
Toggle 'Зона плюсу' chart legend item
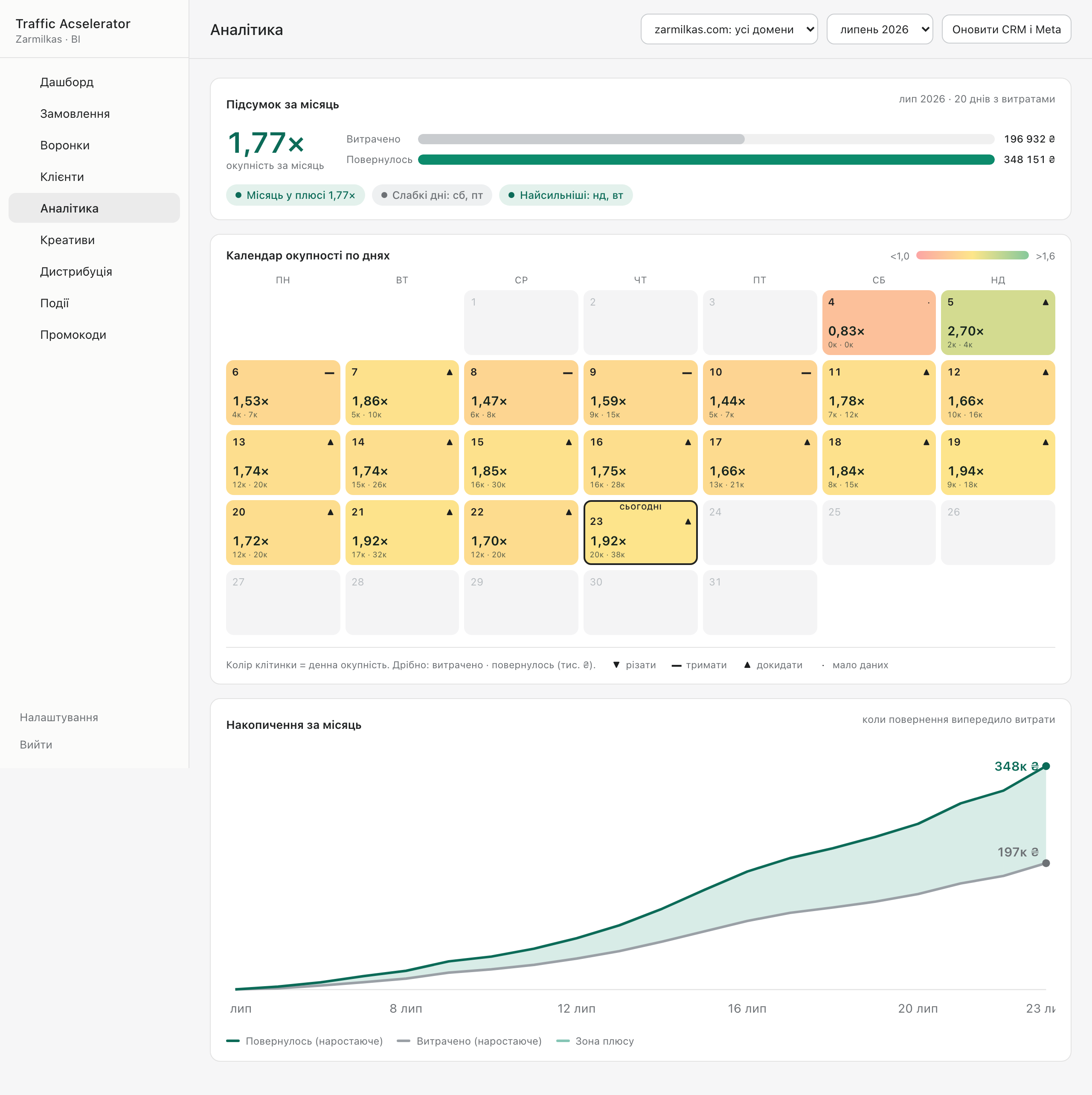pos(595,1041)
